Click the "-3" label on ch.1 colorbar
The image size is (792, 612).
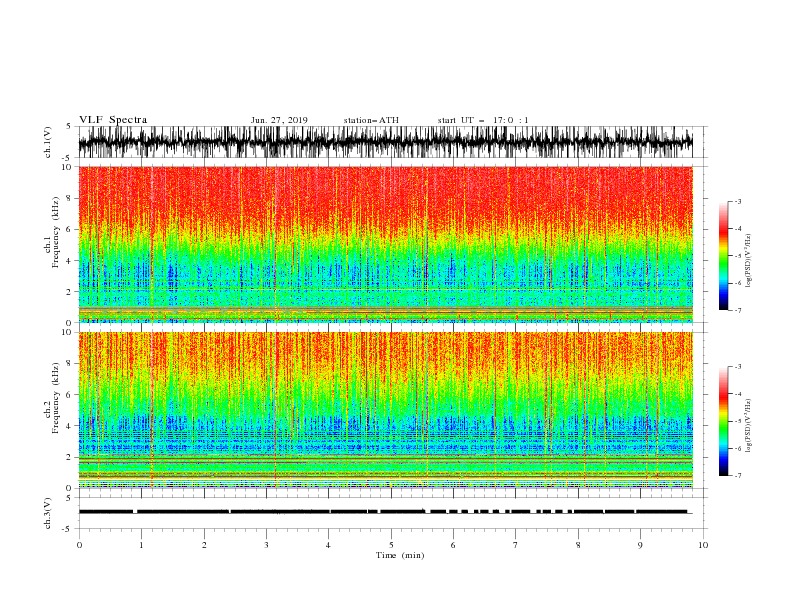(737, 202)
